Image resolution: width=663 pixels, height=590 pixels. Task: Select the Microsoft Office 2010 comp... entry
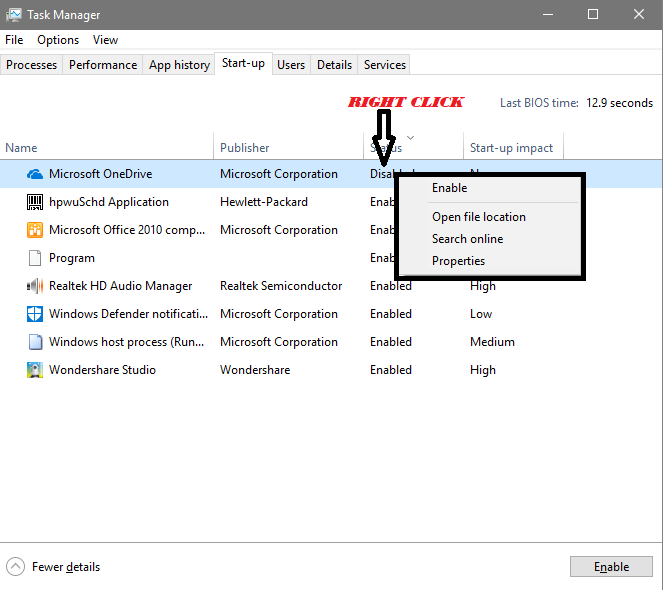[127, 230]
